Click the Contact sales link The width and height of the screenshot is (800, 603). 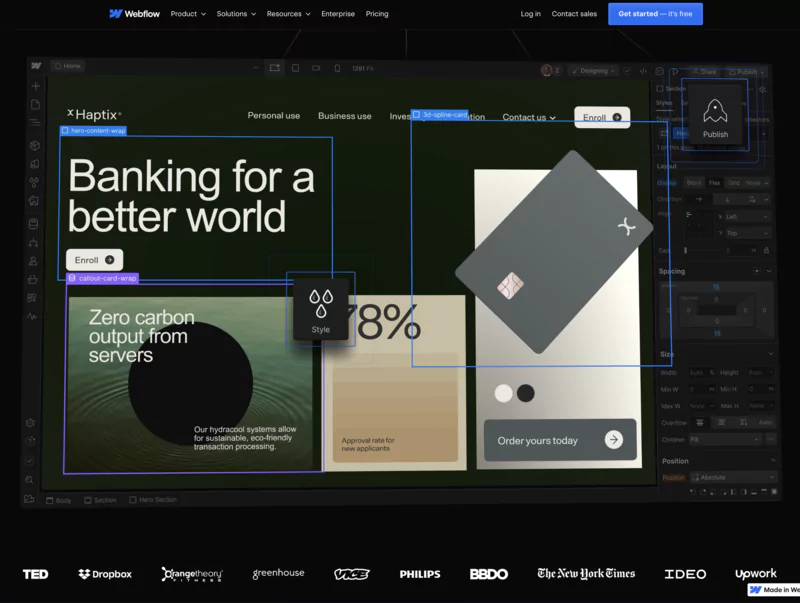574,14
